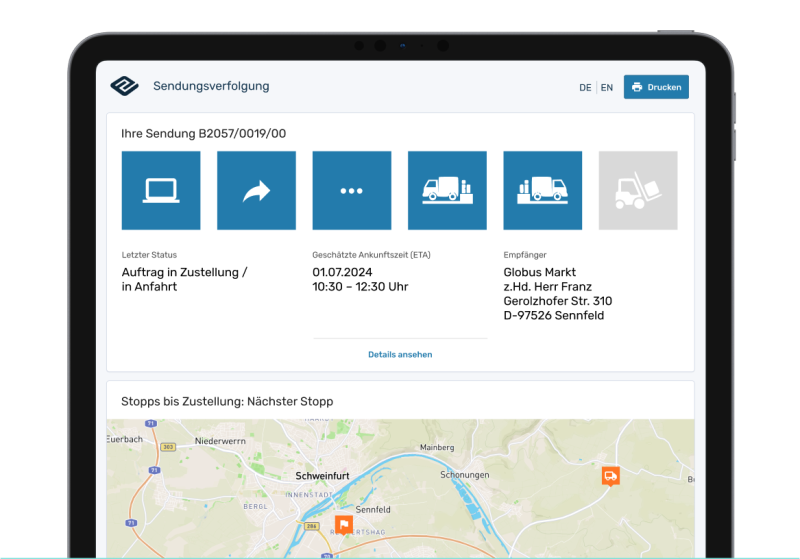The width and height of the screenshot is (800, 559).
Task: Click the ETA time 10:30 – 12:30 Uhr
Action: coord(360,287)
